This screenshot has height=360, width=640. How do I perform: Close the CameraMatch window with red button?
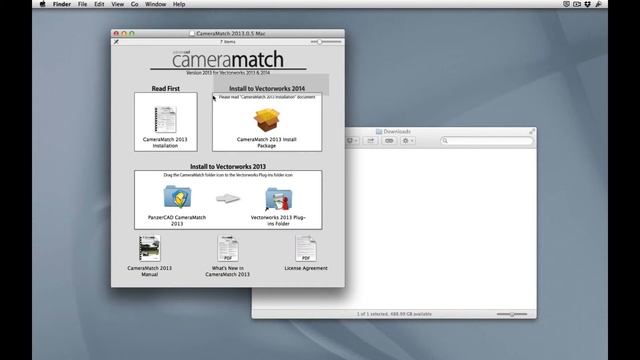[116, 33]
